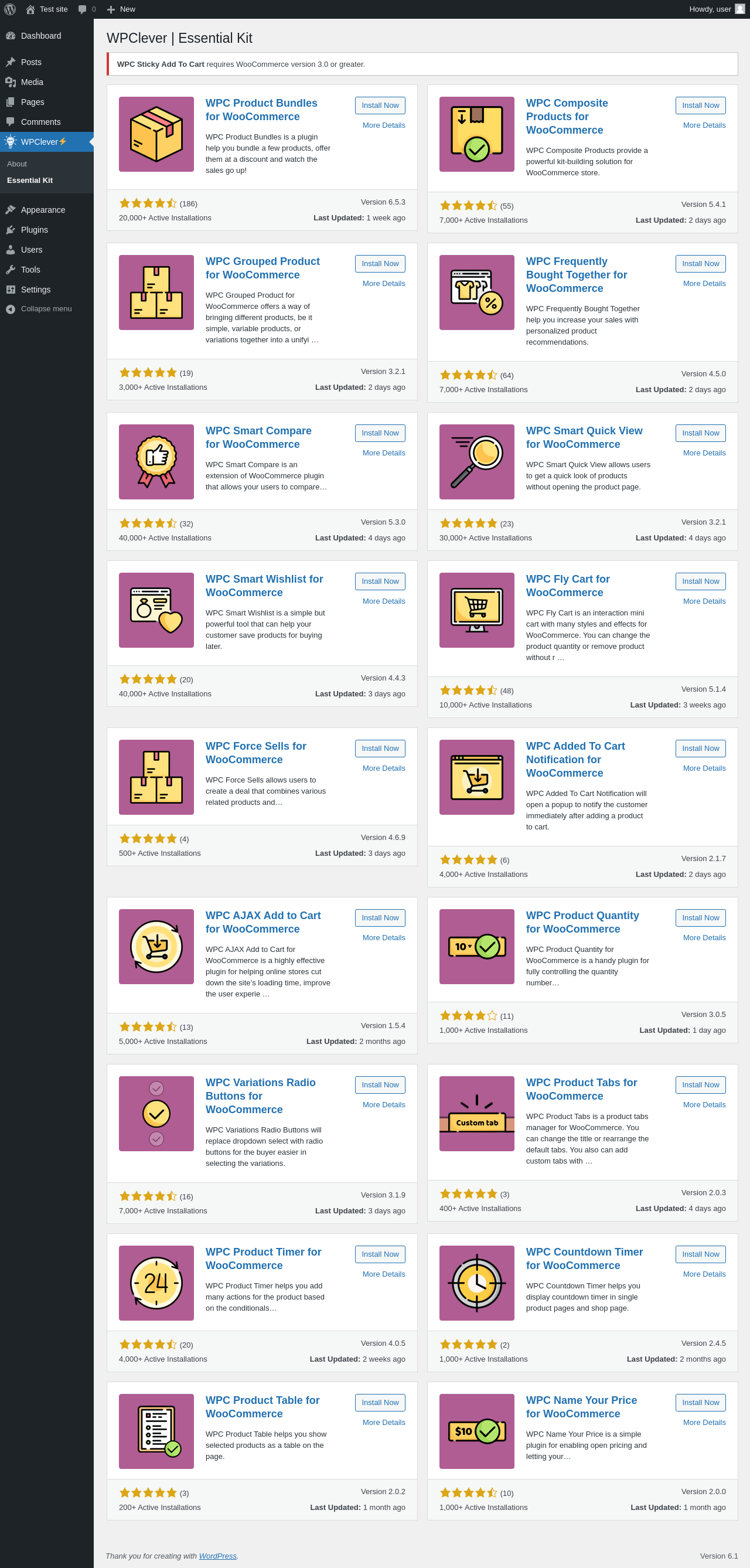Open the Plugins menu in sidebar
Image resolution: width=750 pixels, height=1568 pixels.
click(x=34, y=229)
